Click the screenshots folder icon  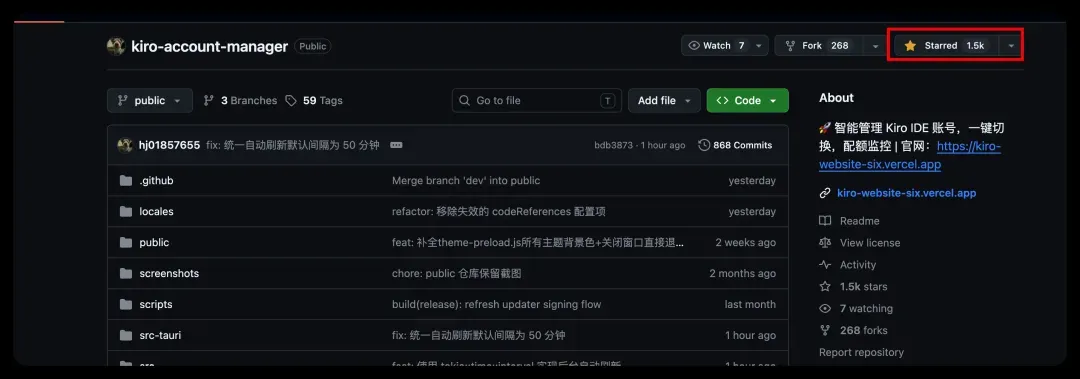[125, 274]
